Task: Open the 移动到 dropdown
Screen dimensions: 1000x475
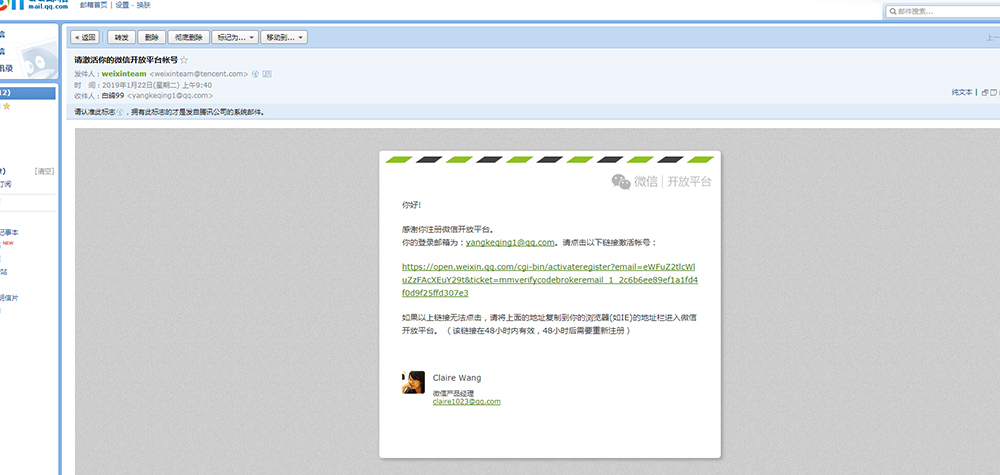Action: click(283, 37)
